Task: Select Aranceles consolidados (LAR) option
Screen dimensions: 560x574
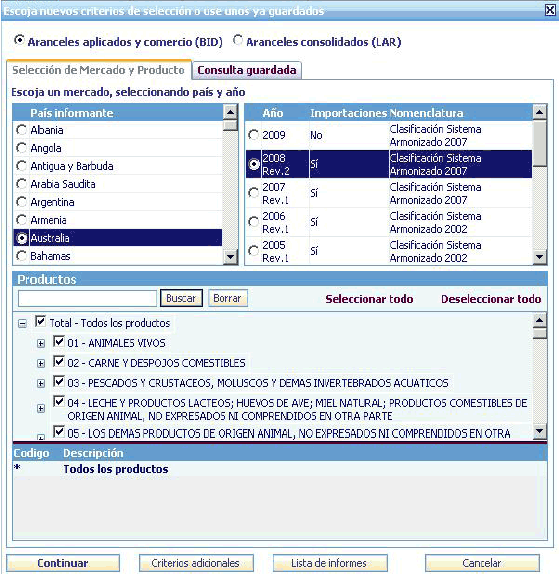Action: coord(238,40)
